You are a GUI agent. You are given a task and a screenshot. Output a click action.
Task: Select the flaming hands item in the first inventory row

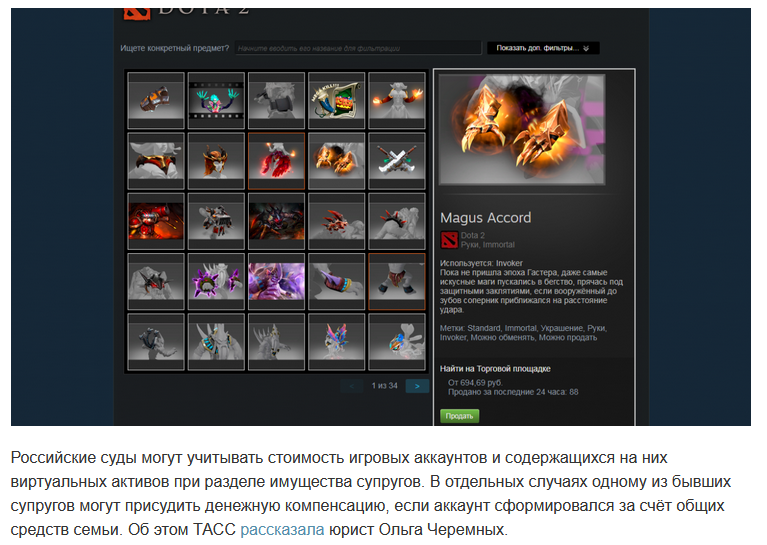[x=397, y=101]
